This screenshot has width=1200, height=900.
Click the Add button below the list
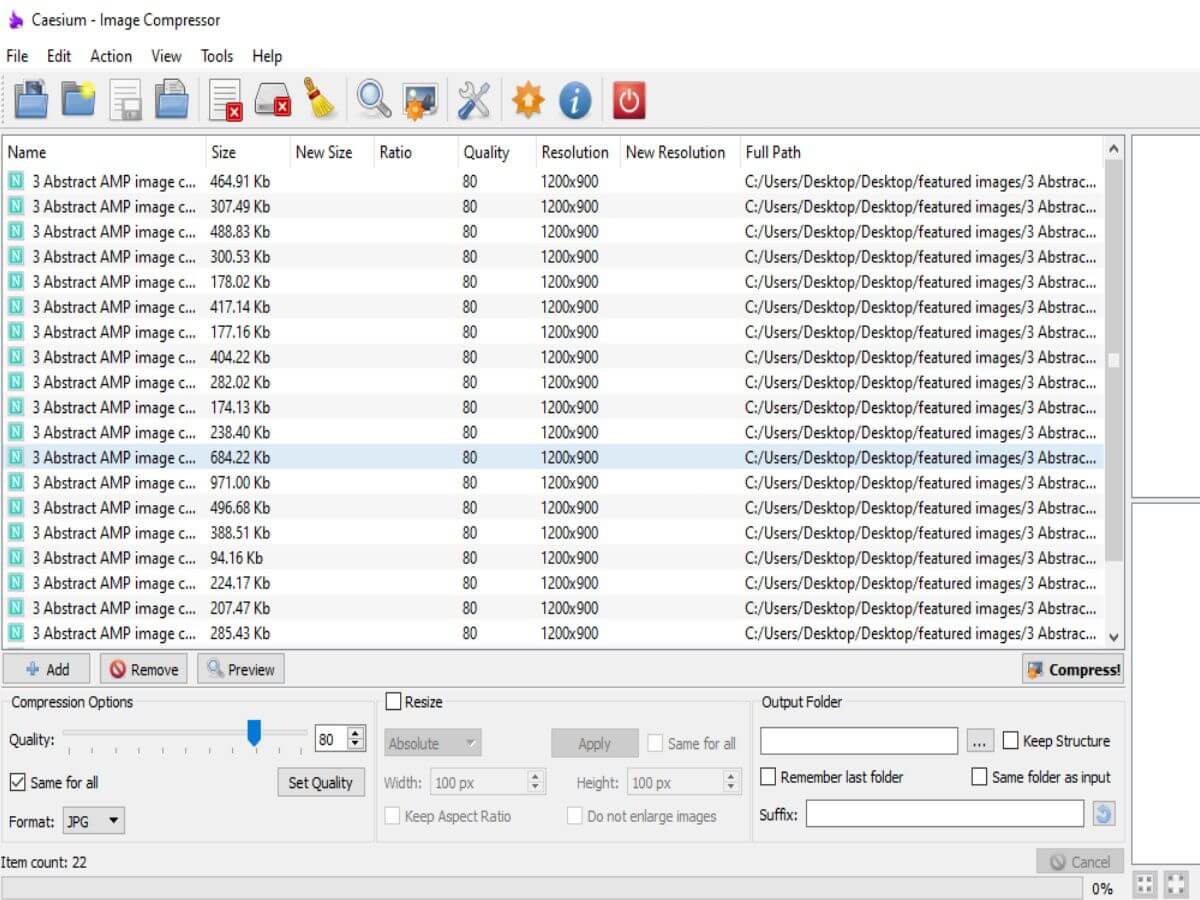46,669
